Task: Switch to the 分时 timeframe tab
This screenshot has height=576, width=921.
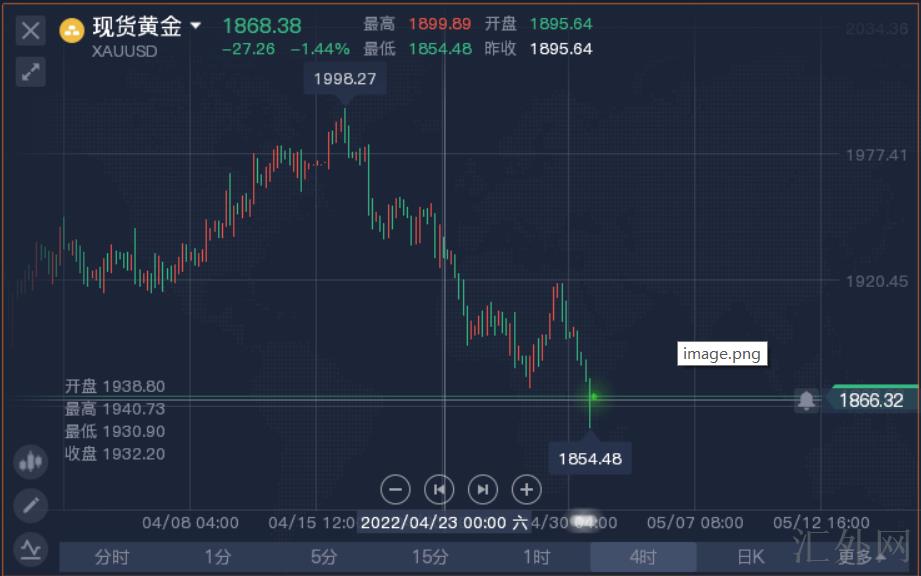Action: pos(111,557)
